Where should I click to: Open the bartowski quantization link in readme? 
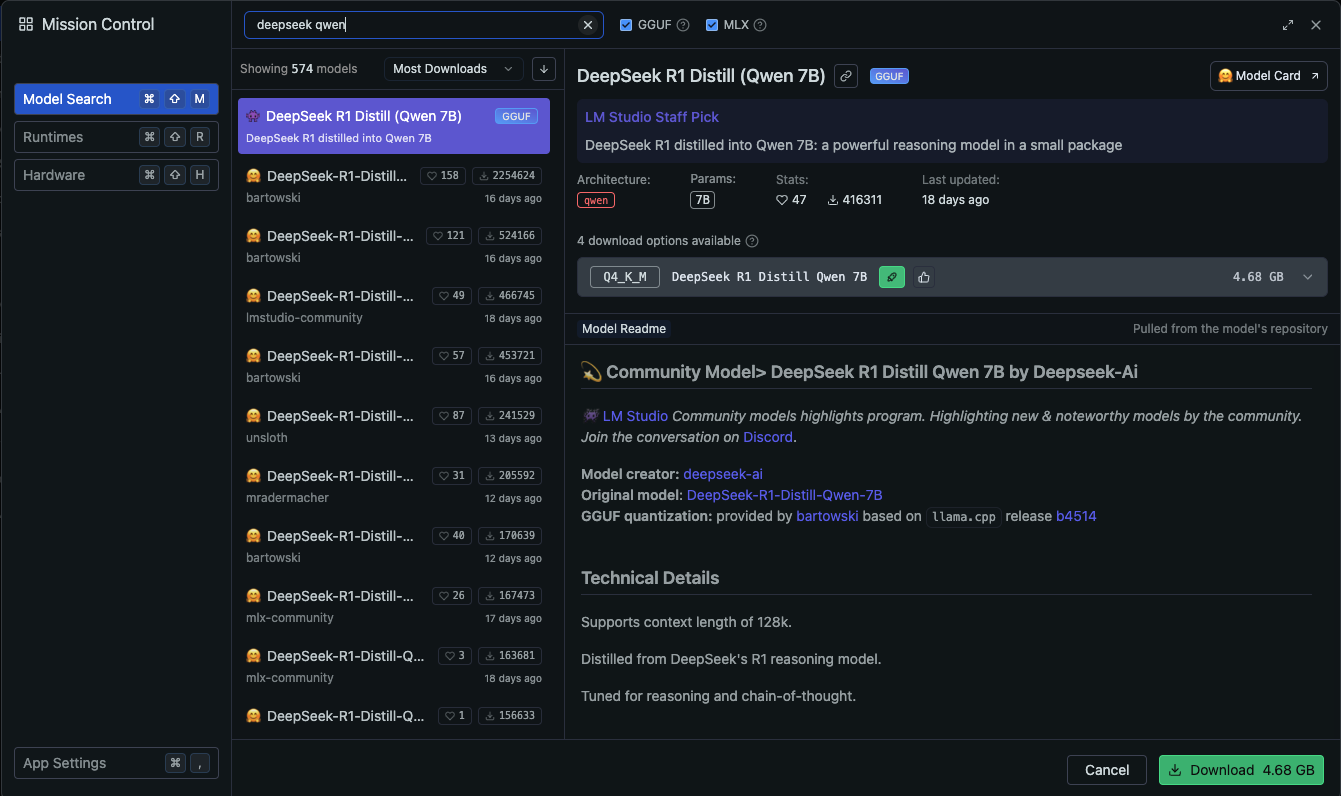coord(827,516)
